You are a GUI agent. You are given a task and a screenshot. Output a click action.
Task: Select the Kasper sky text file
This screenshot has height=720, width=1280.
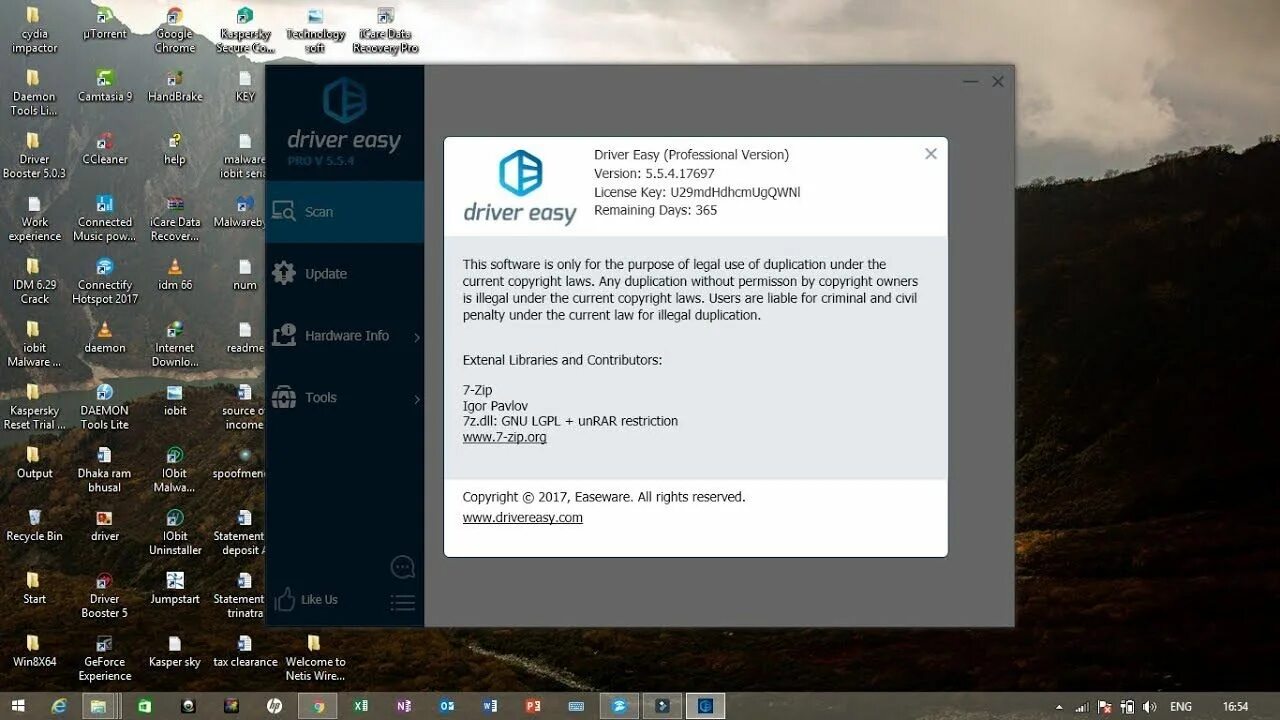coord(175,651)
